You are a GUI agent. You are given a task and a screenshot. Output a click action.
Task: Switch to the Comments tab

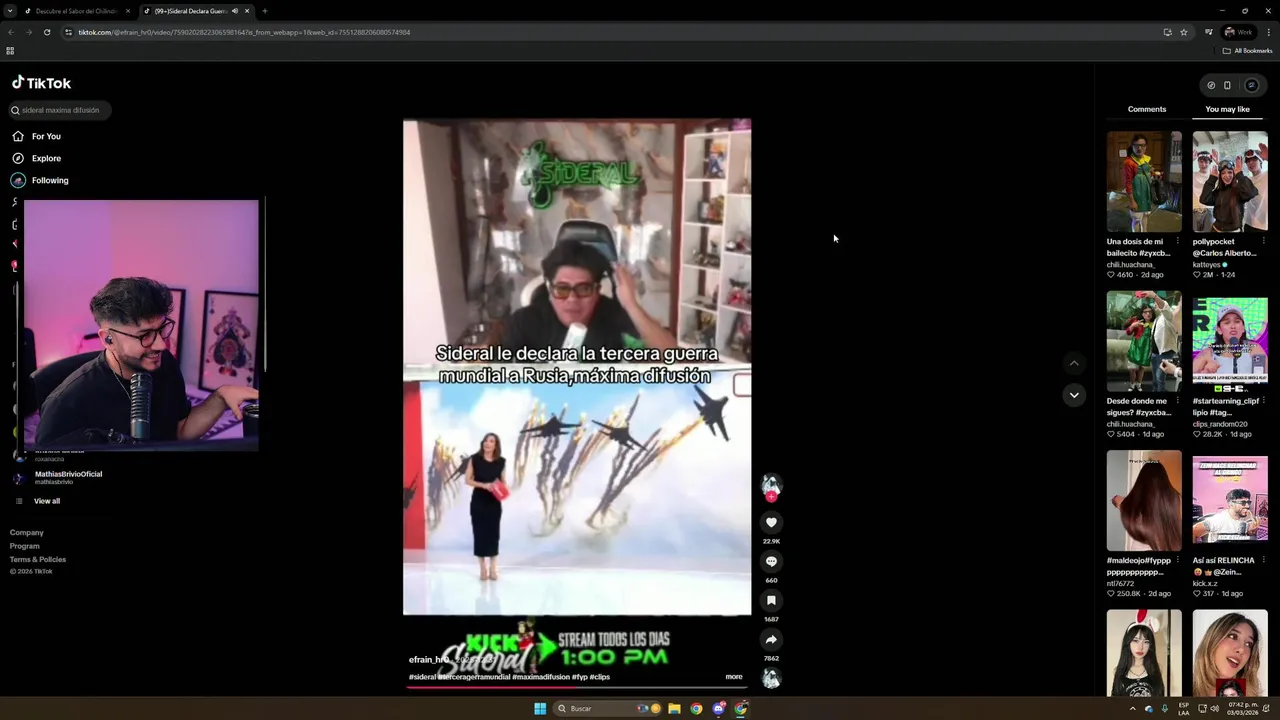[x=1147, y=109]
